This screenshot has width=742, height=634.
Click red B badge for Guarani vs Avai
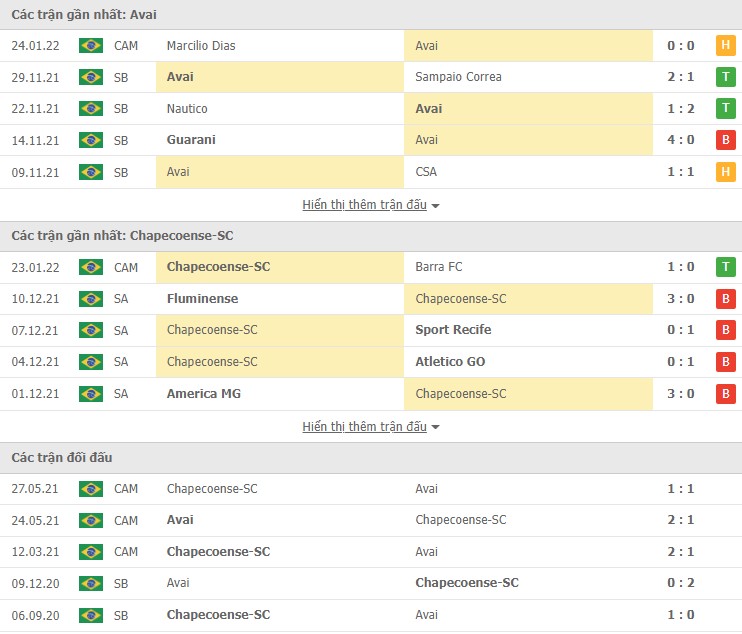click(x=725, y=140)
